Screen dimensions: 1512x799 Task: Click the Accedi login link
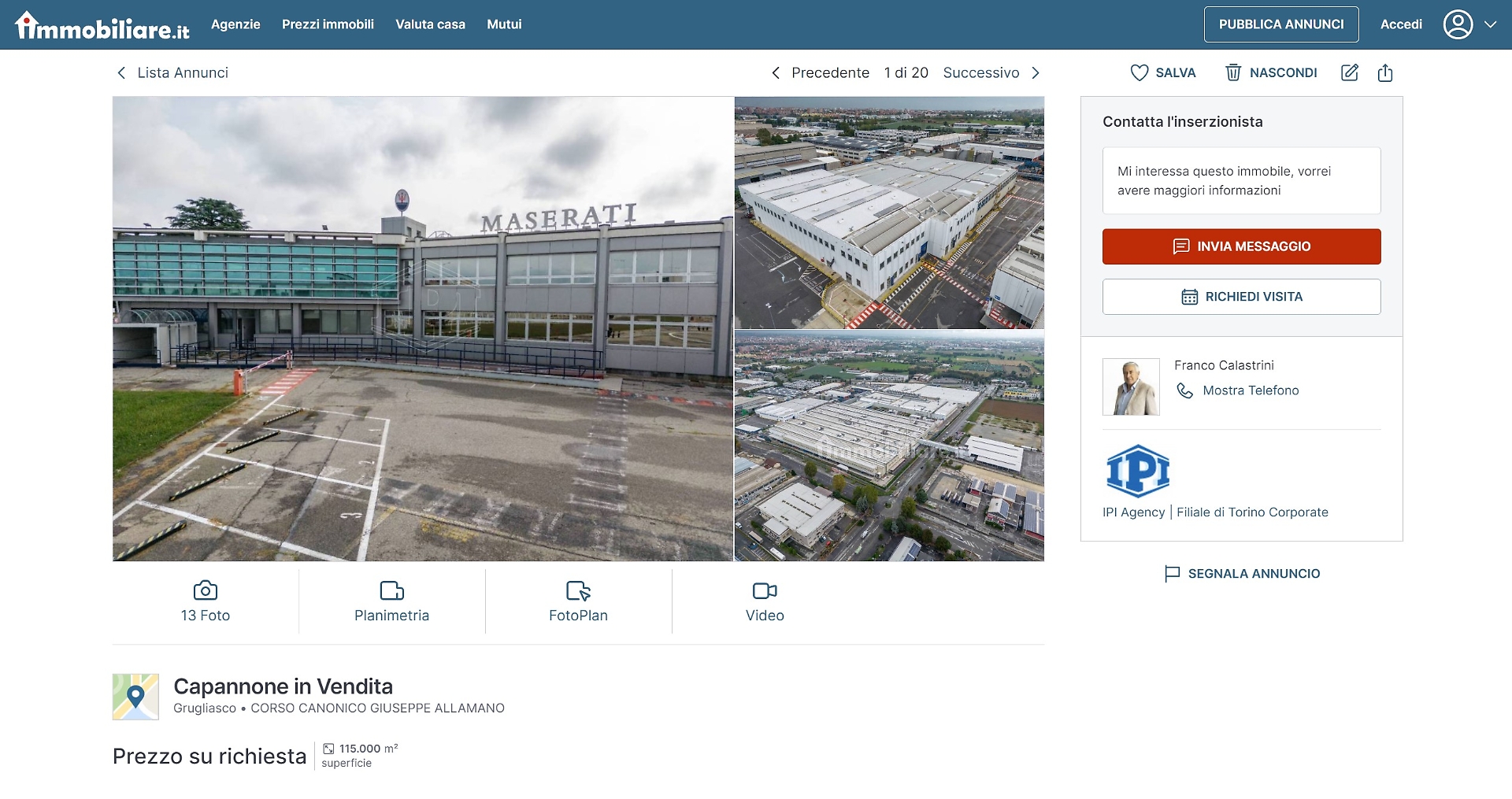click(1401, 24)
